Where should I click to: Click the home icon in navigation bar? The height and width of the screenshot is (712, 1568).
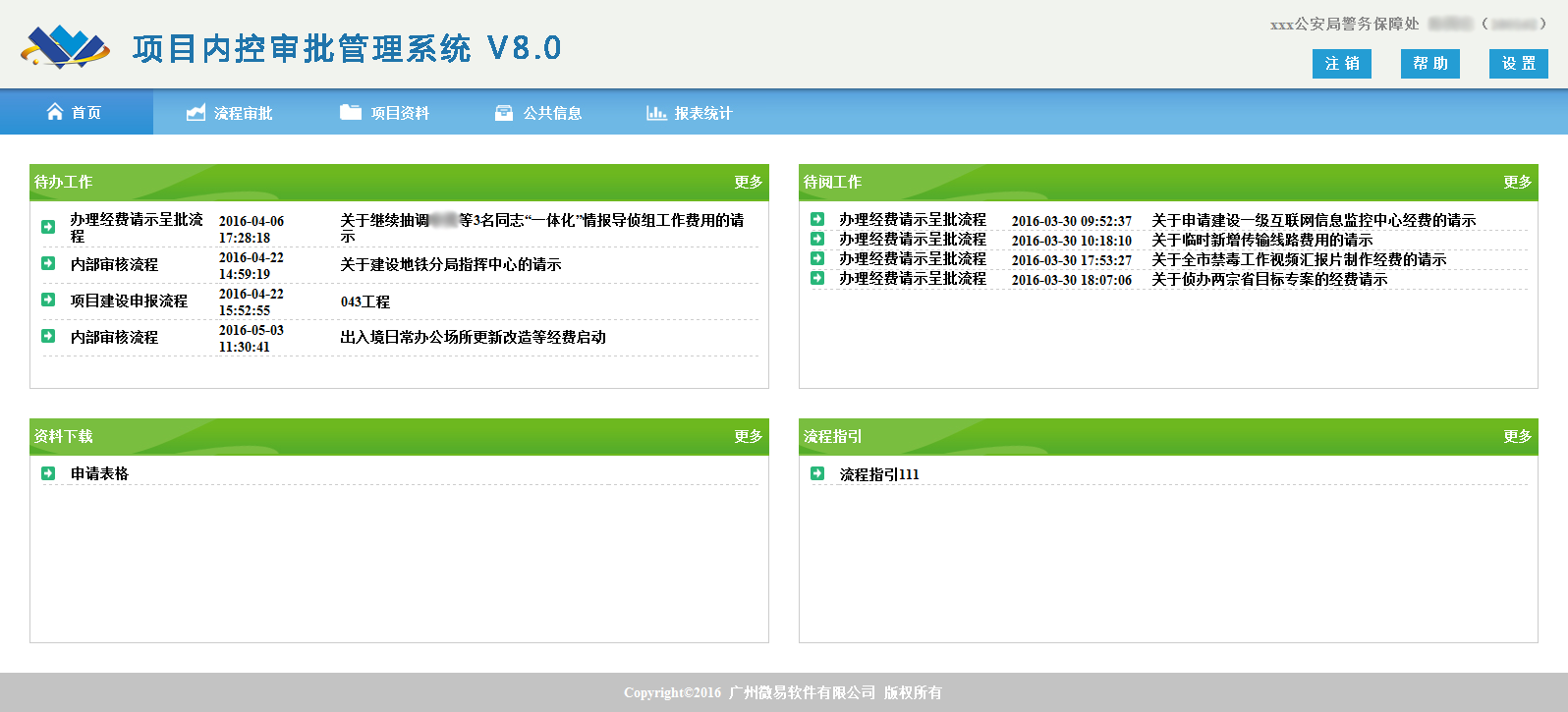tap(55, 112)
